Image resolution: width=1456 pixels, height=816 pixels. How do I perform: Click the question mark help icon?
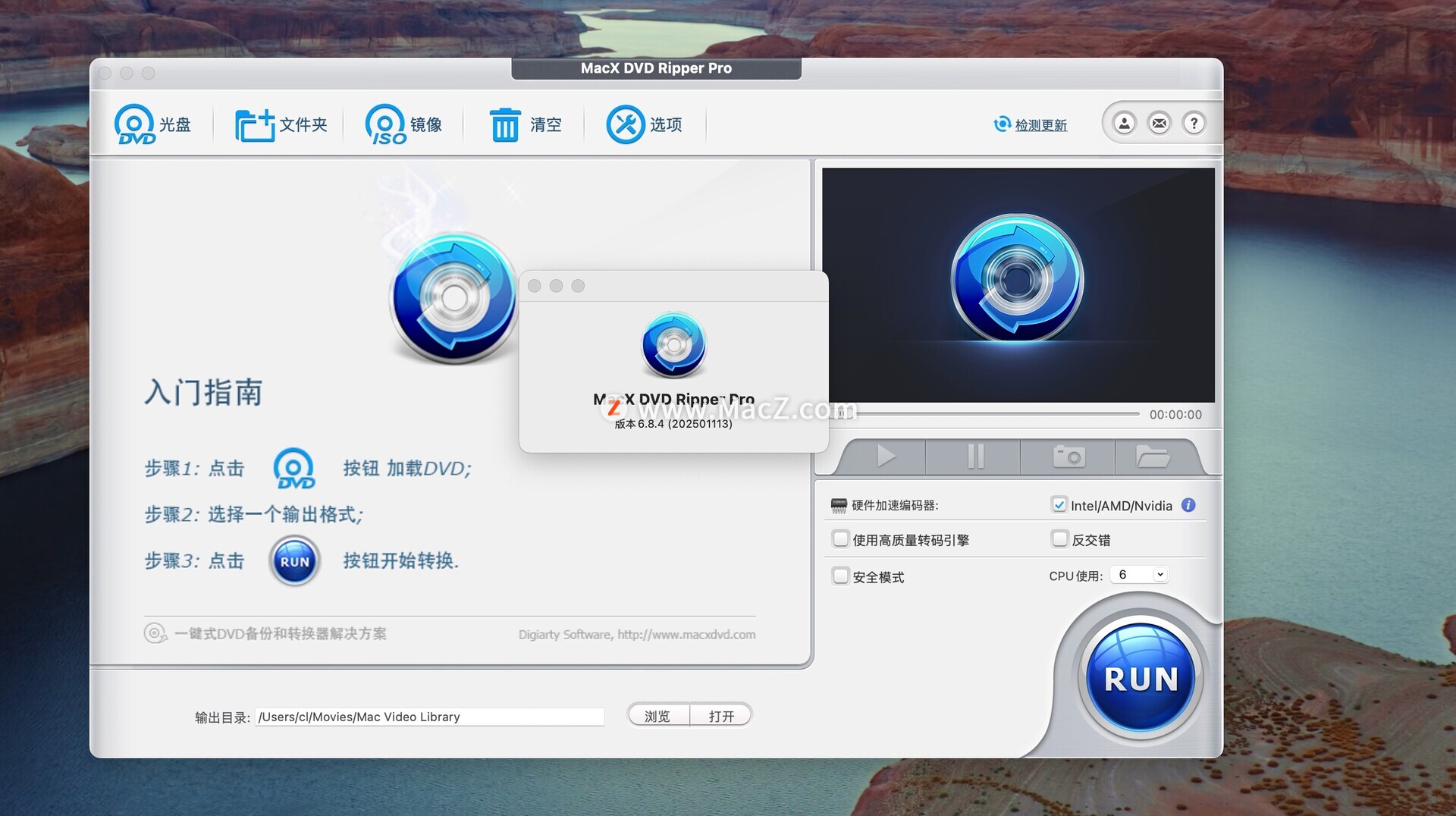pos(1194,123)
